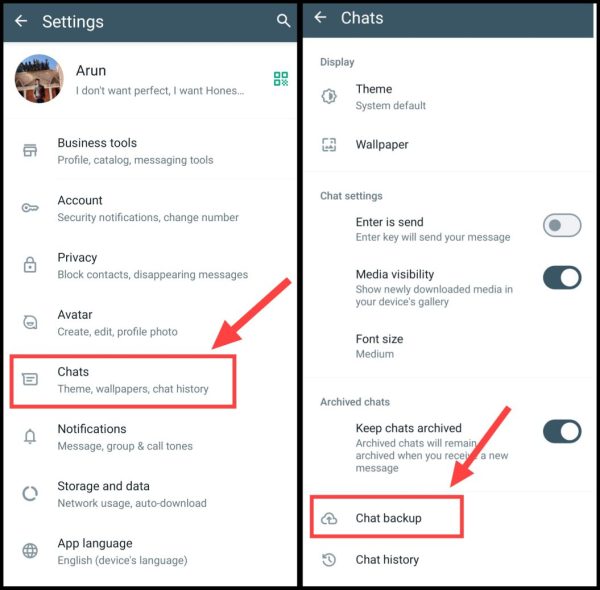Tap the search icon in Settings header

283,21
